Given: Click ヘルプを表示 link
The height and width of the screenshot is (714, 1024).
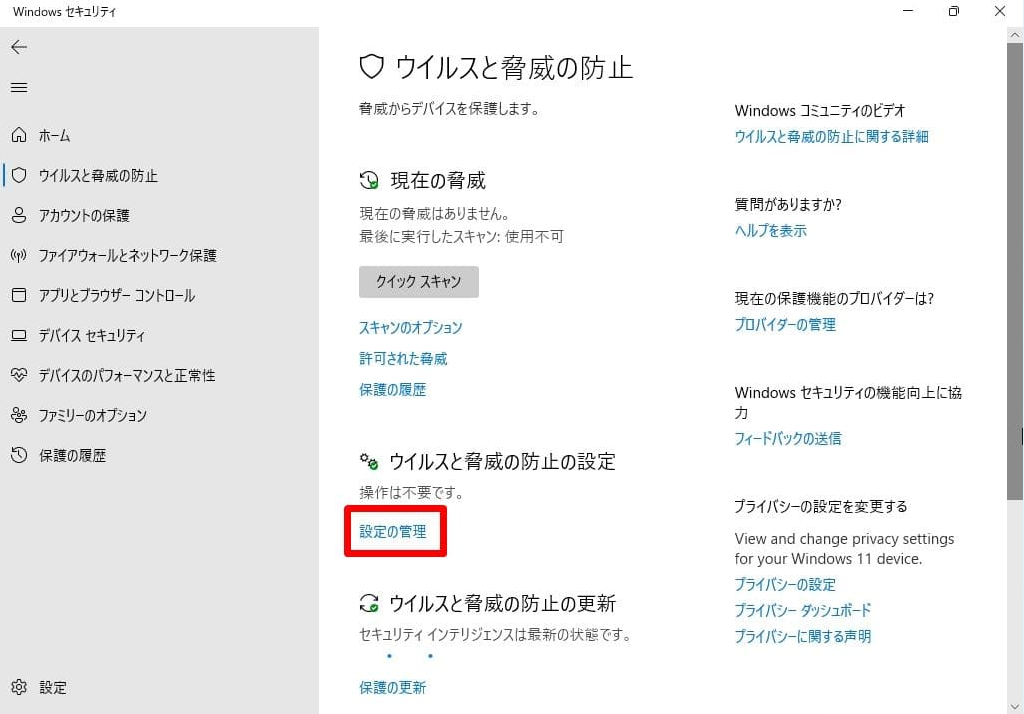Looking at the screenshot, I should pos(771,231).
